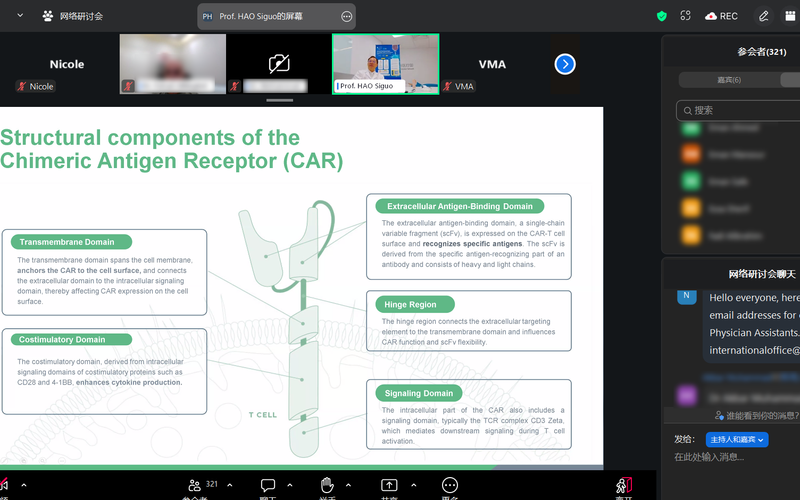Click the raise hand icon

click(327, 485)
